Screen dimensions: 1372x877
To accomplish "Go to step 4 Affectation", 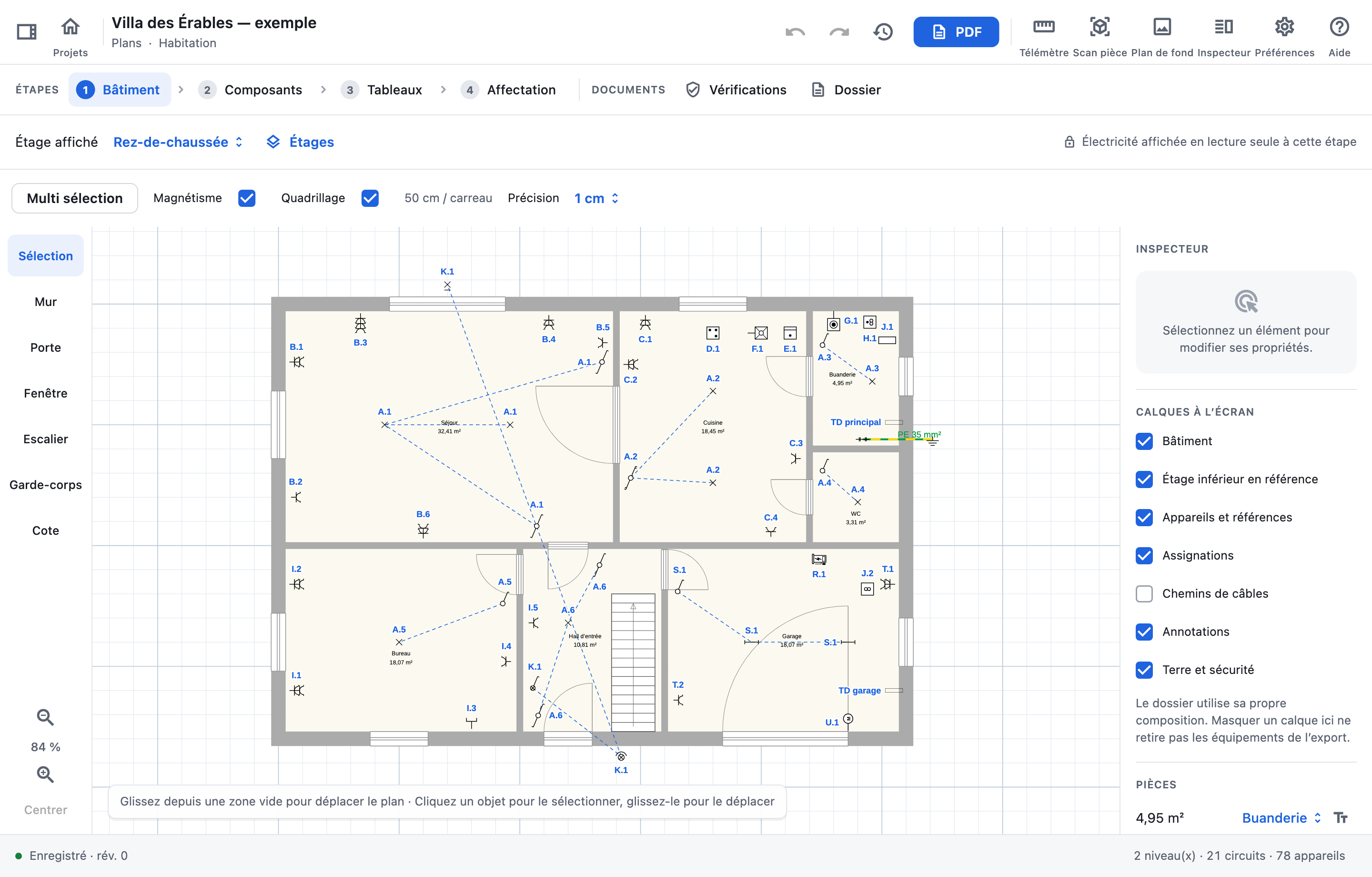I will [508, 90].
